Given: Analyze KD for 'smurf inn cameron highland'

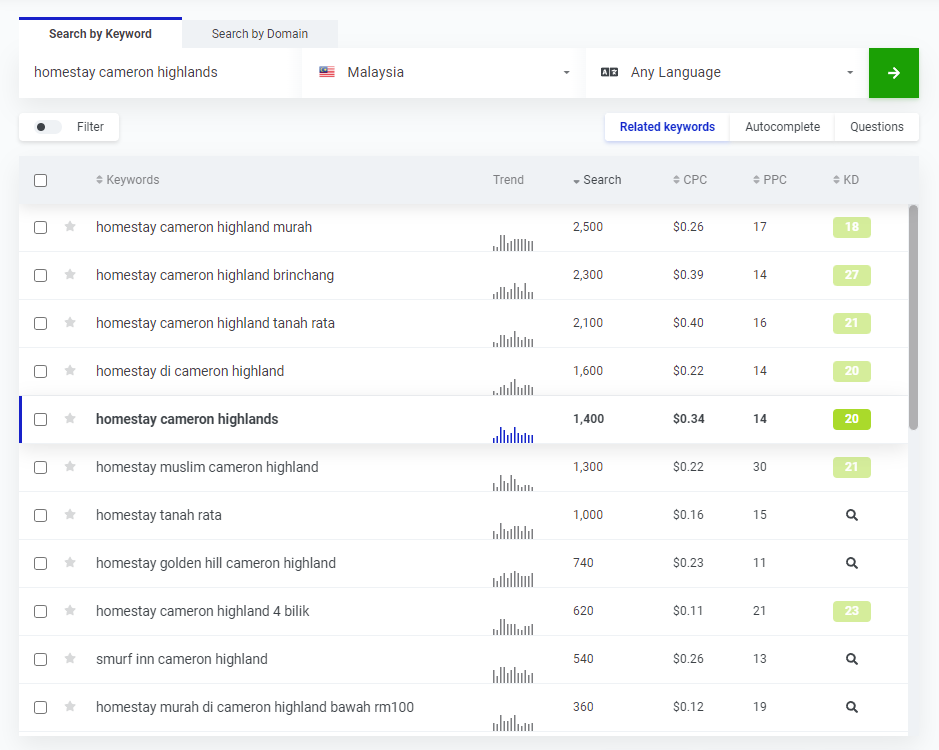Looking at the screenshot, I should [x=851, y=659].
